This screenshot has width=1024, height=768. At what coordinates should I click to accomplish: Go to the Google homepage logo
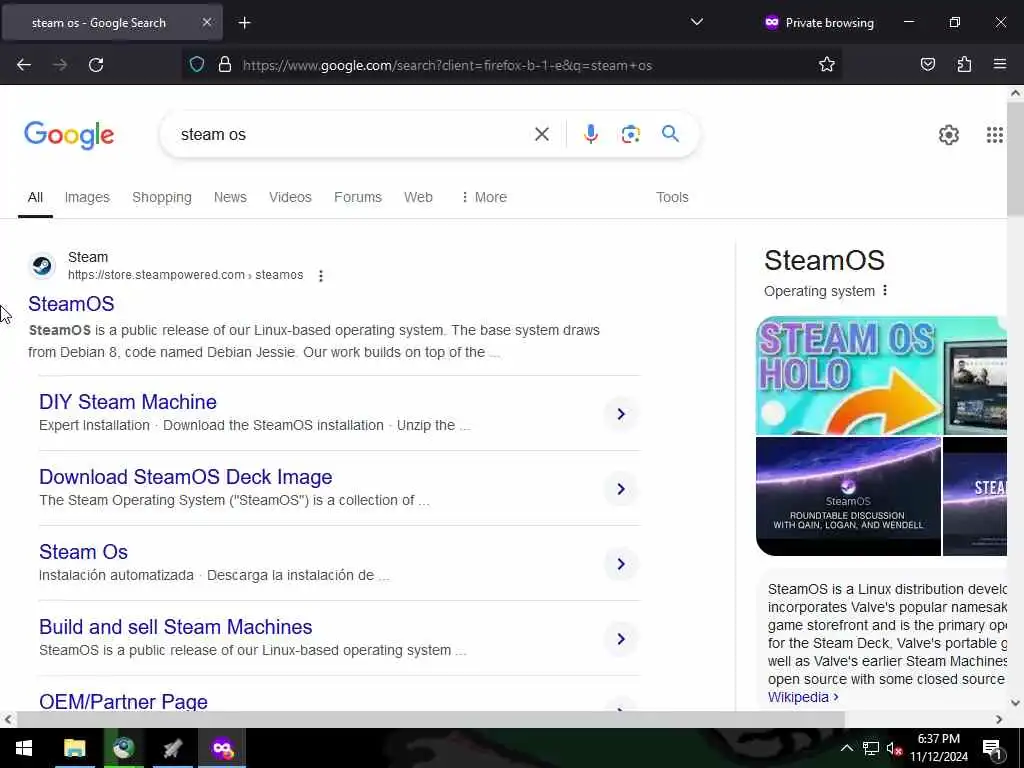coord(69,135)
